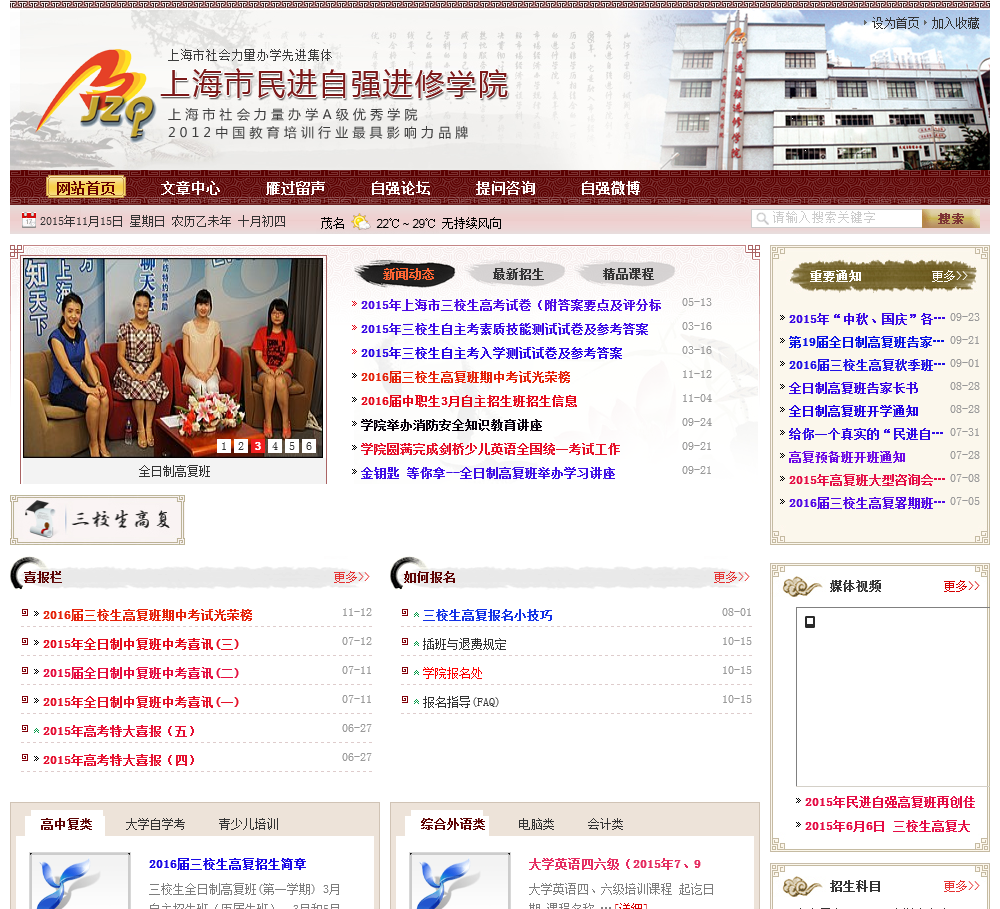This screenshot has width=1000, height=909.
Task: Click the JZQ school logo
Action: (96, 94)
